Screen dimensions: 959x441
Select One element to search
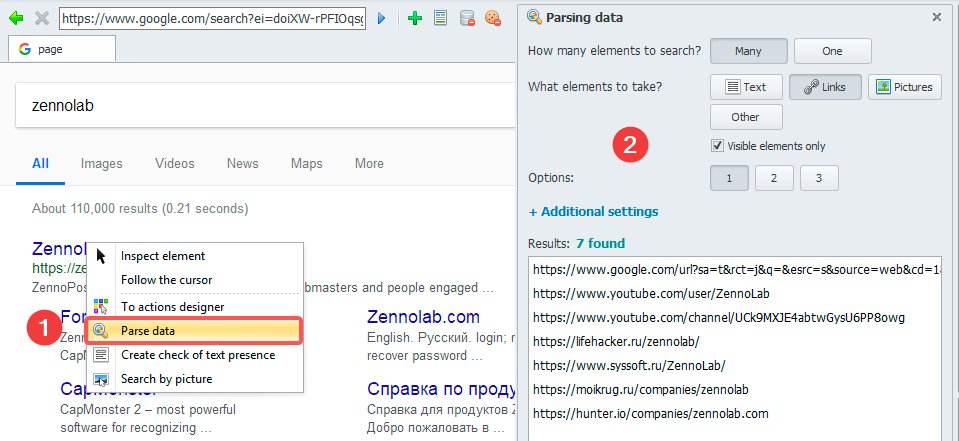pyautogui.click(x=832, y=51)
